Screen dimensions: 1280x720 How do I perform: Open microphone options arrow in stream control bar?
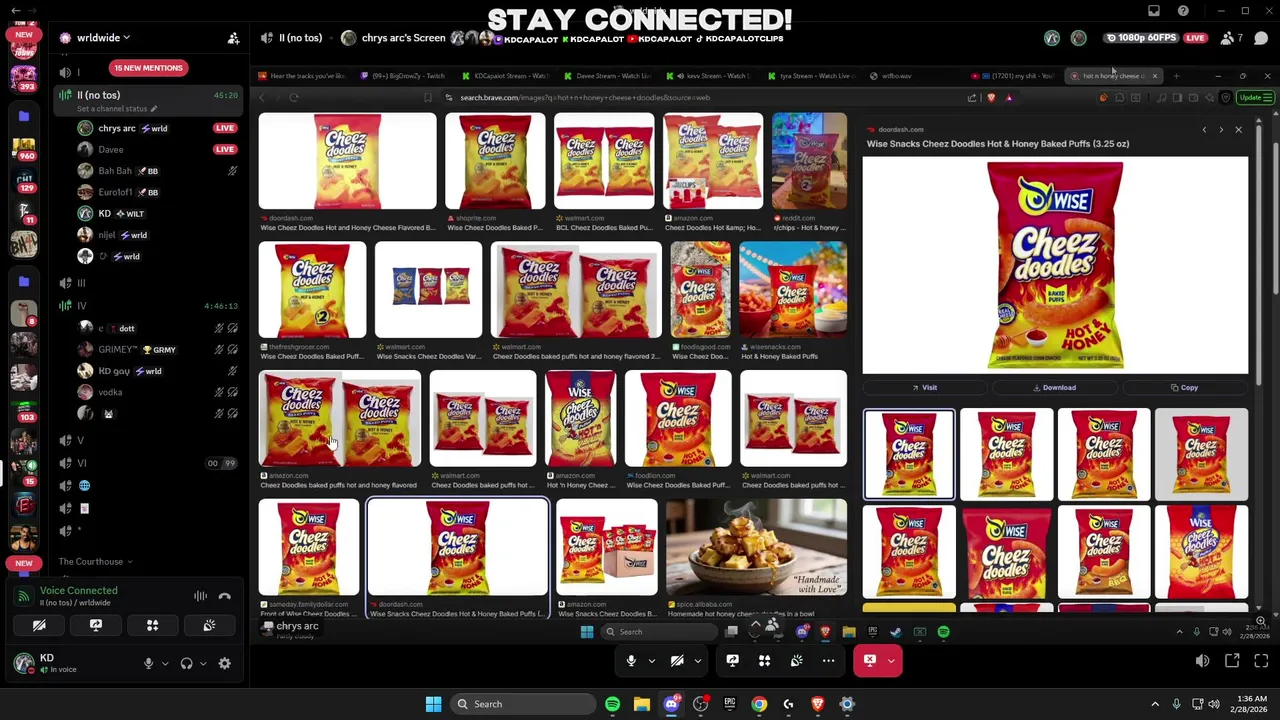coord(652,661)
